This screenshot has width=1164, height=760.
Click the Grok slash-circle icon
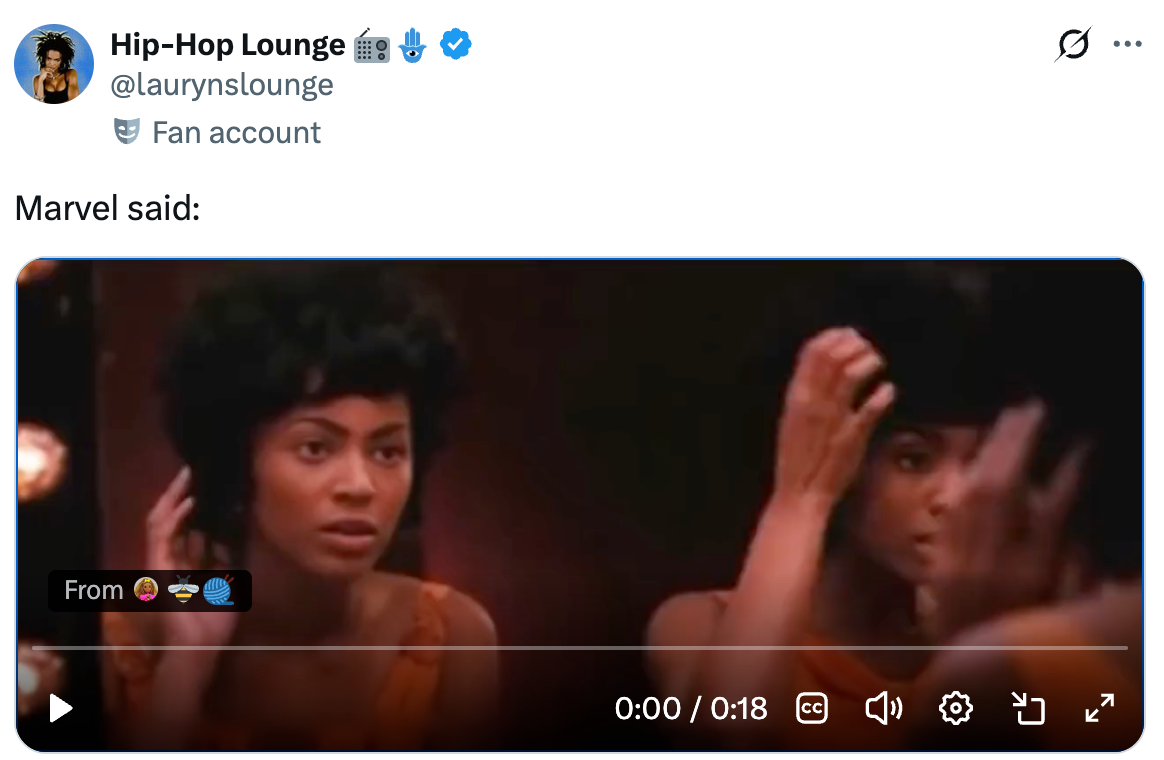point(1073,45)
